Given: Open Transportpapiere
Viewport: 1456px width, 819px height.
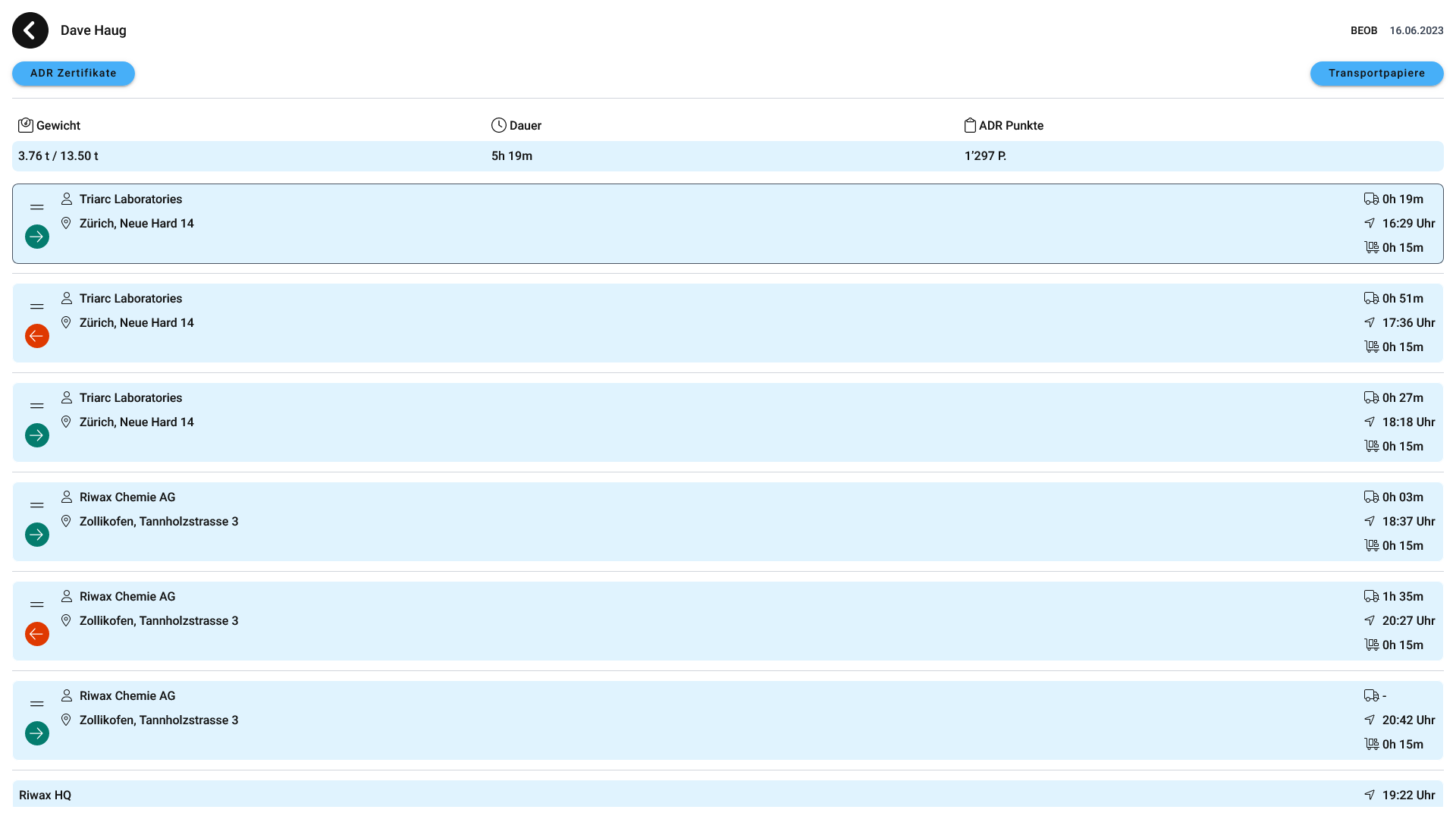Looking at the screenshot, I should coord(1376,74).
